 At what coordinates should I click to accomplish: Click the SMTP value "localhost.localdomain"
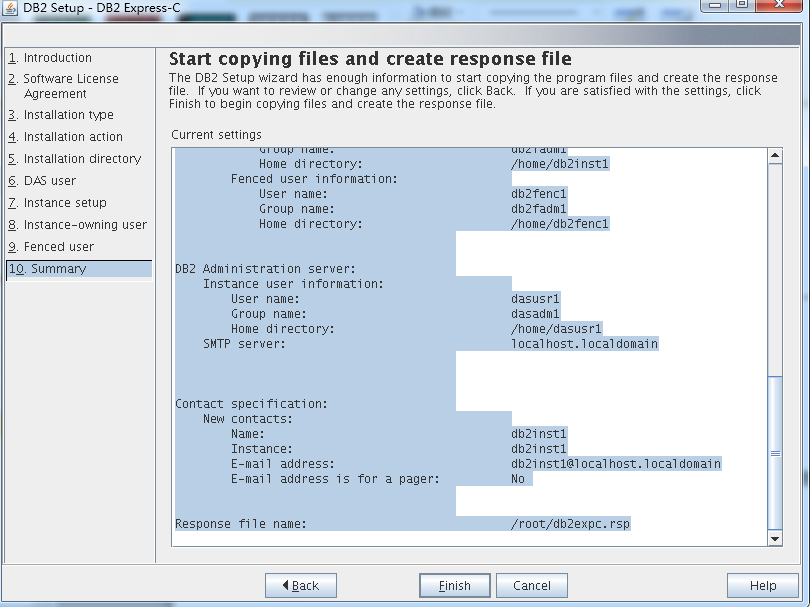(585, 344)
